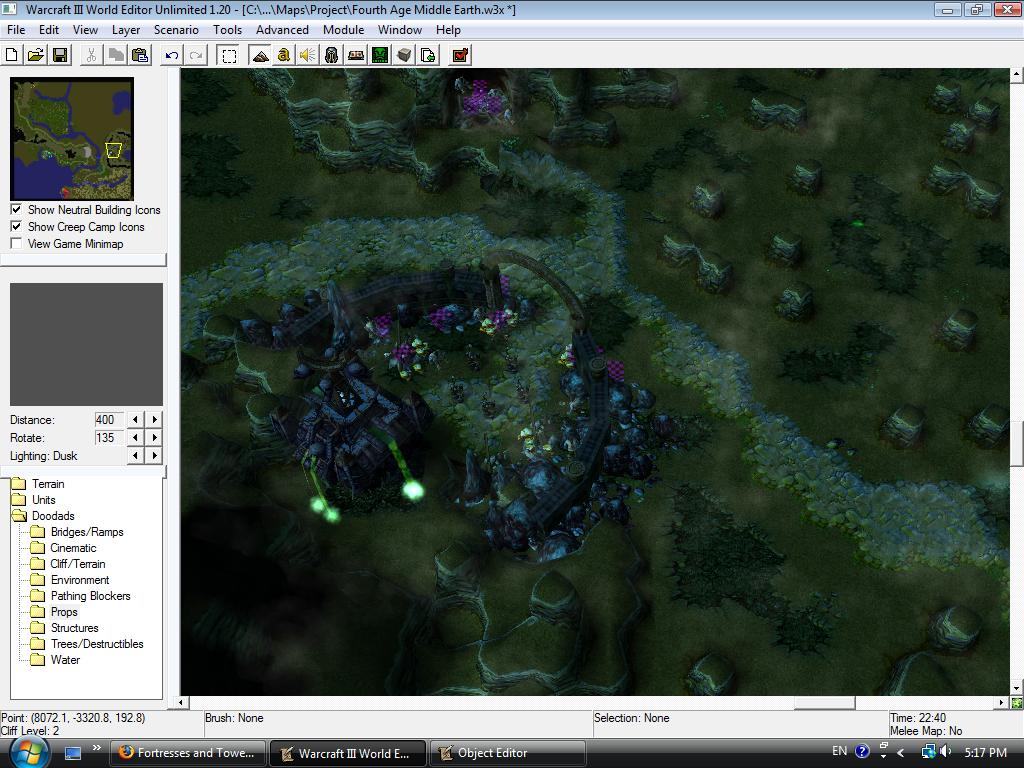1024x768 pixels.
Task: Click the Redo arrow icon
Action: point(196,56)
